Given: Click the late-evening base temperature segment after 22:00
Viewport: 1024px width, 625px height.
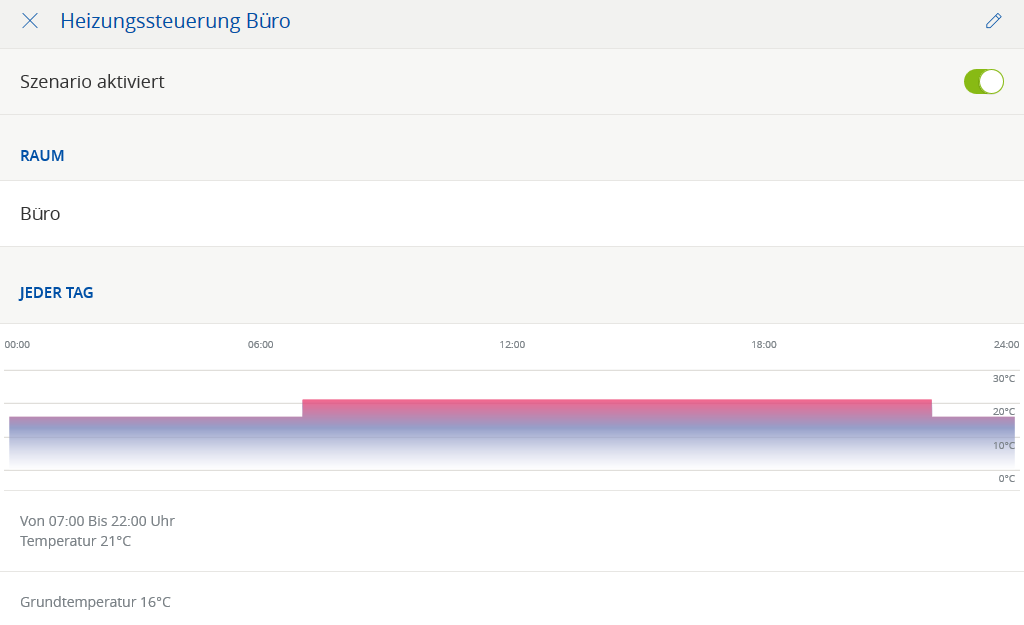Looking at the screenshot, I should point(972,440).
